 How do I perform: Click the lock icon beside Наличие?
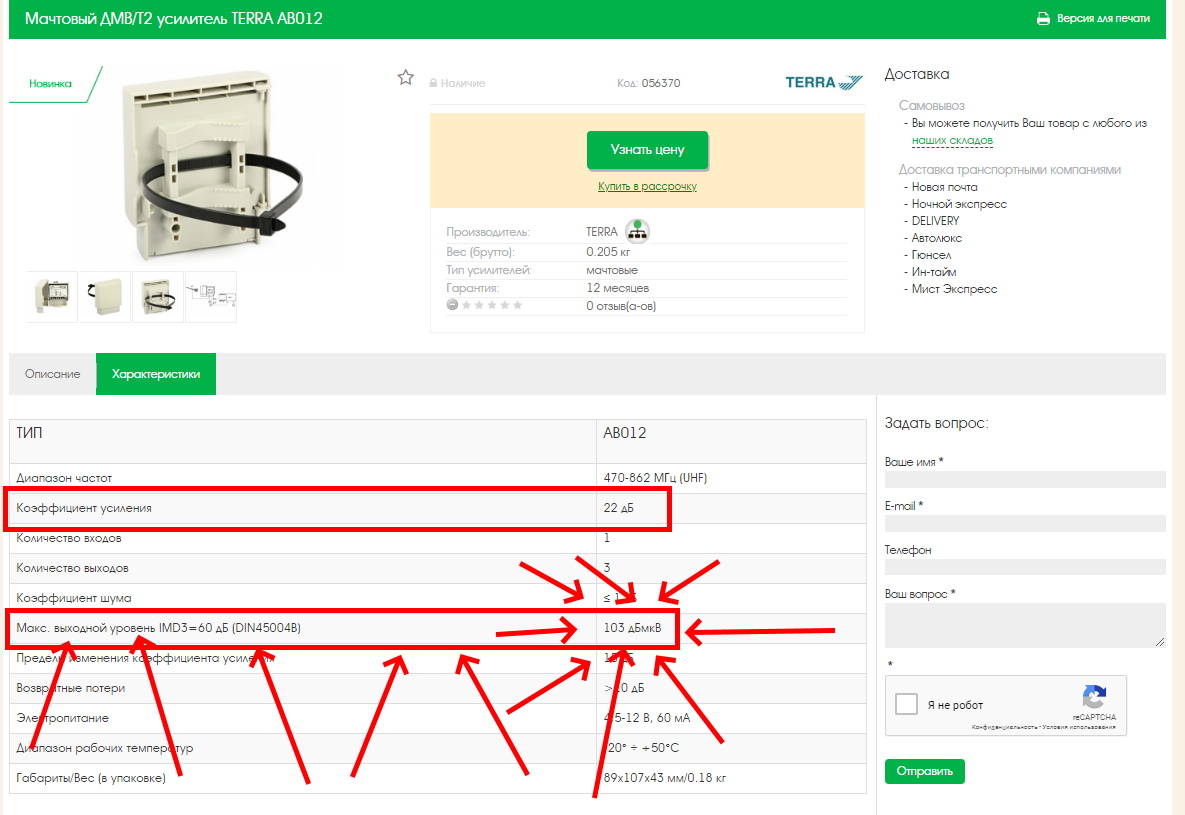tap(434, 82)
